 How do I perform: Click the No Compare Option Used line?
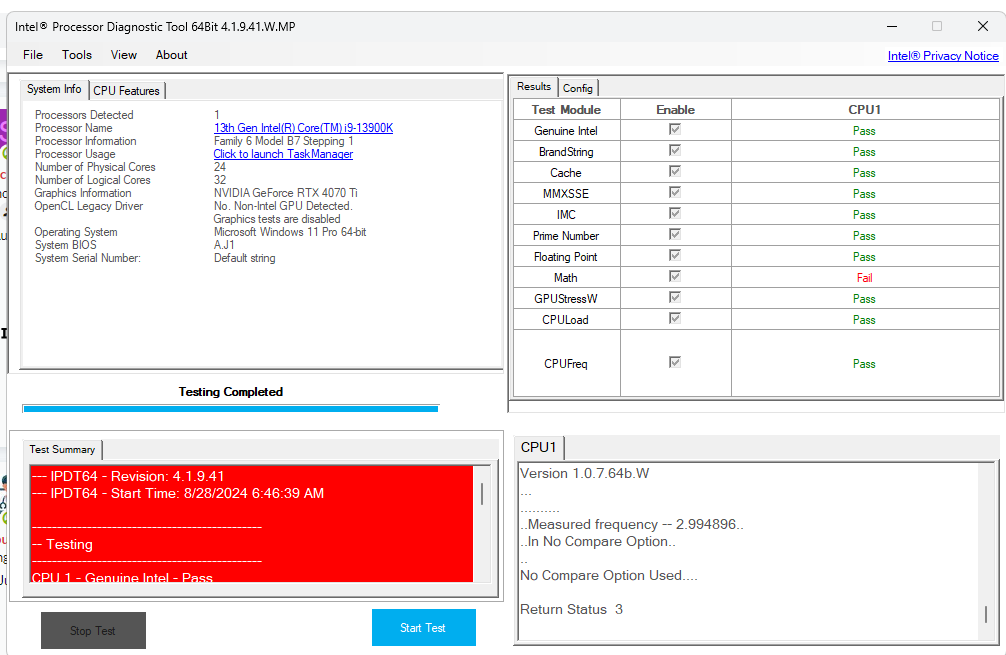[608, 575]
